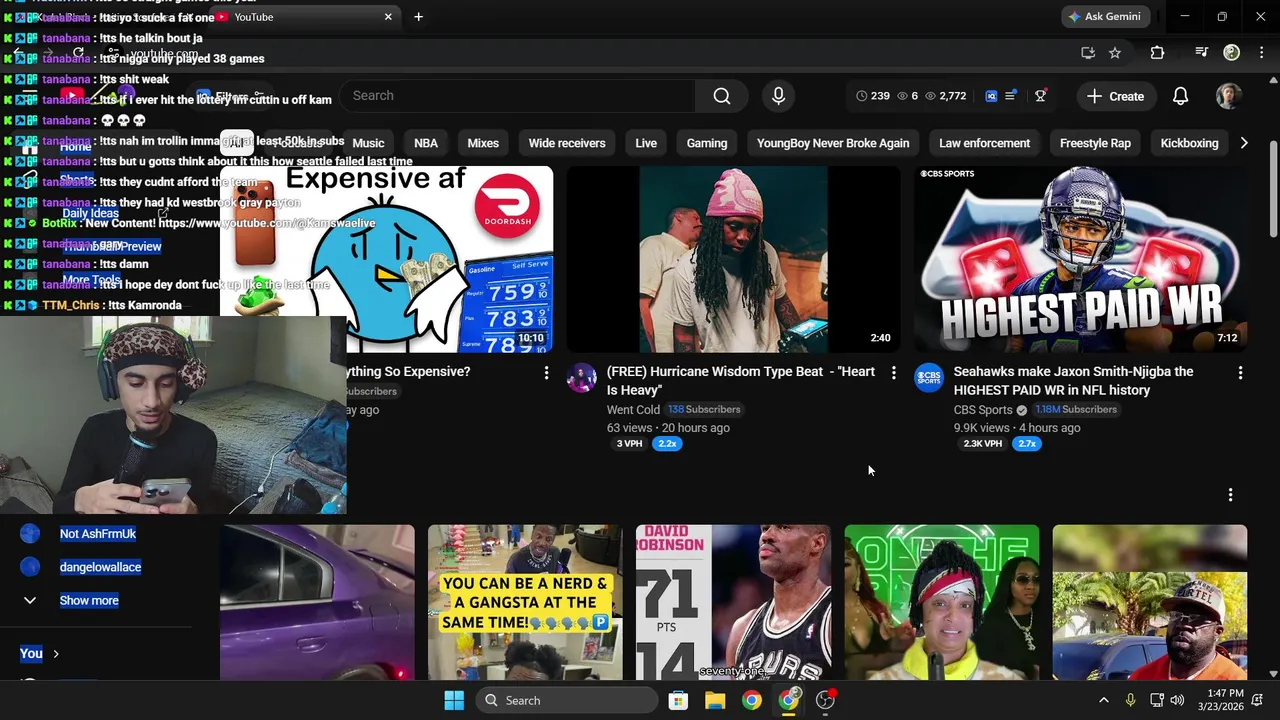Viewport: 1280px width, 720px height.
Task: Open a new browser tab
Action: click(418, 17)
